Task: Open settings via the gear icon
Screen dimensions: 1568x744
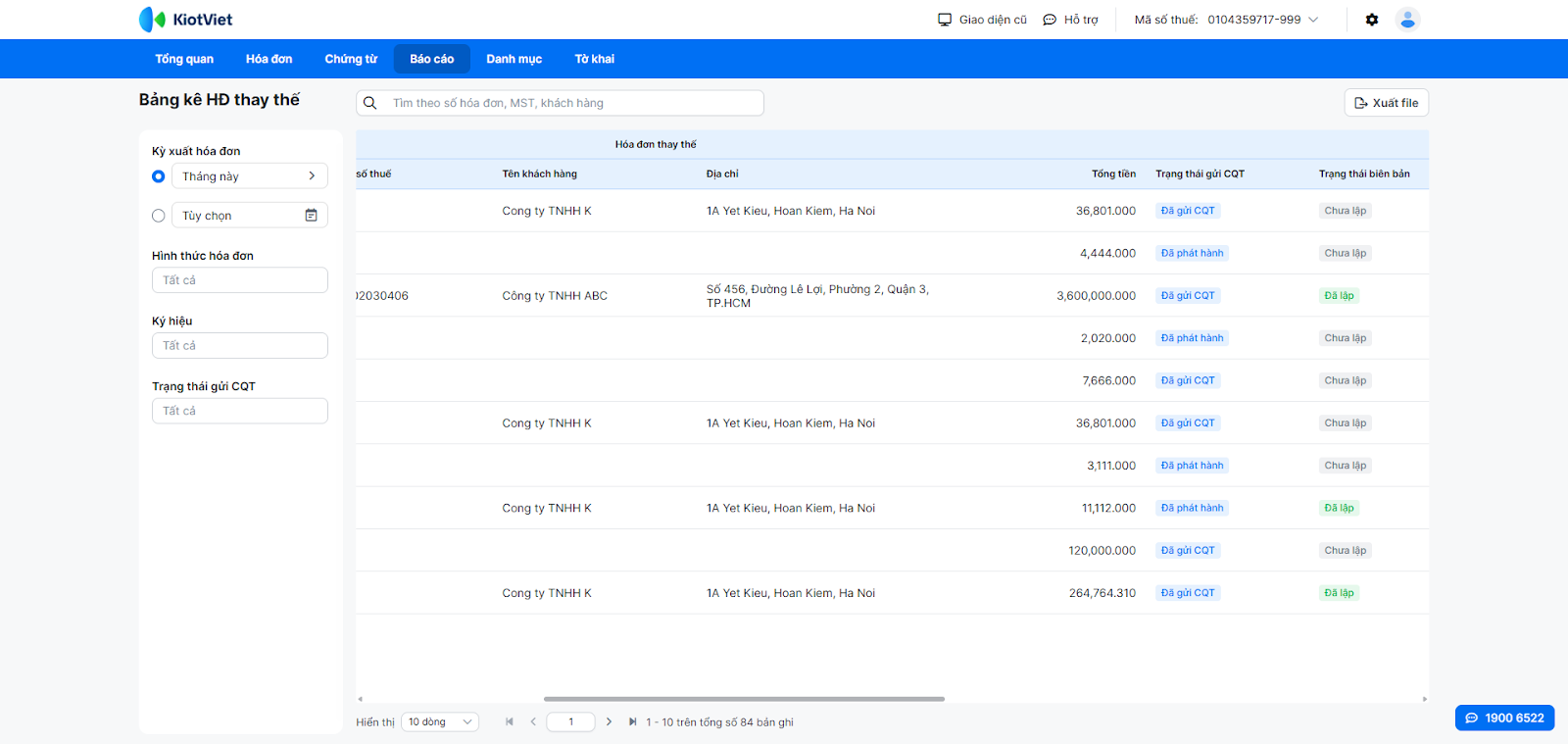Action: (1372, 20)
